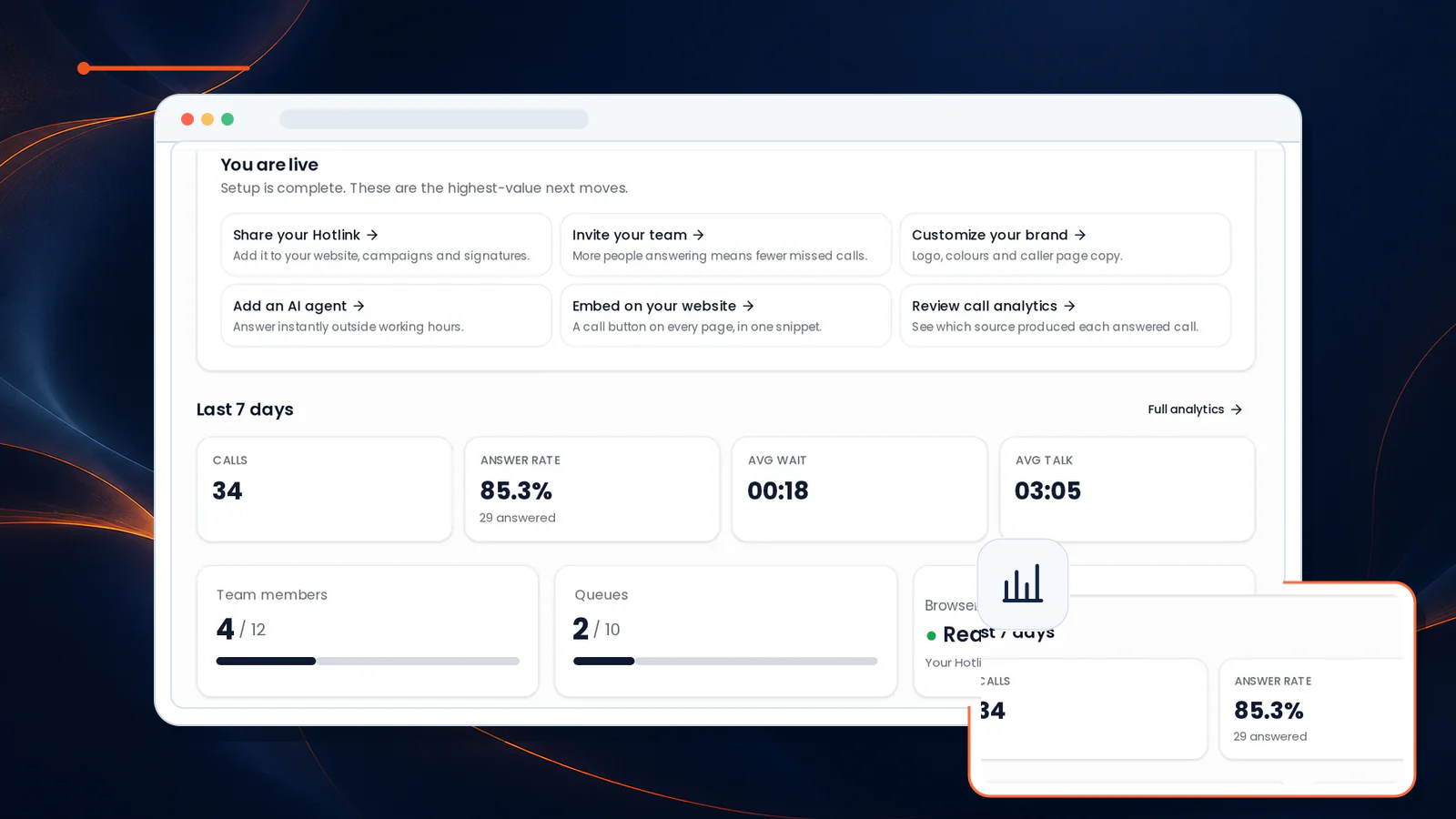Click the arrow beside Customize your brand
The image size is (1456, 819).
[x=1079, y=235]
